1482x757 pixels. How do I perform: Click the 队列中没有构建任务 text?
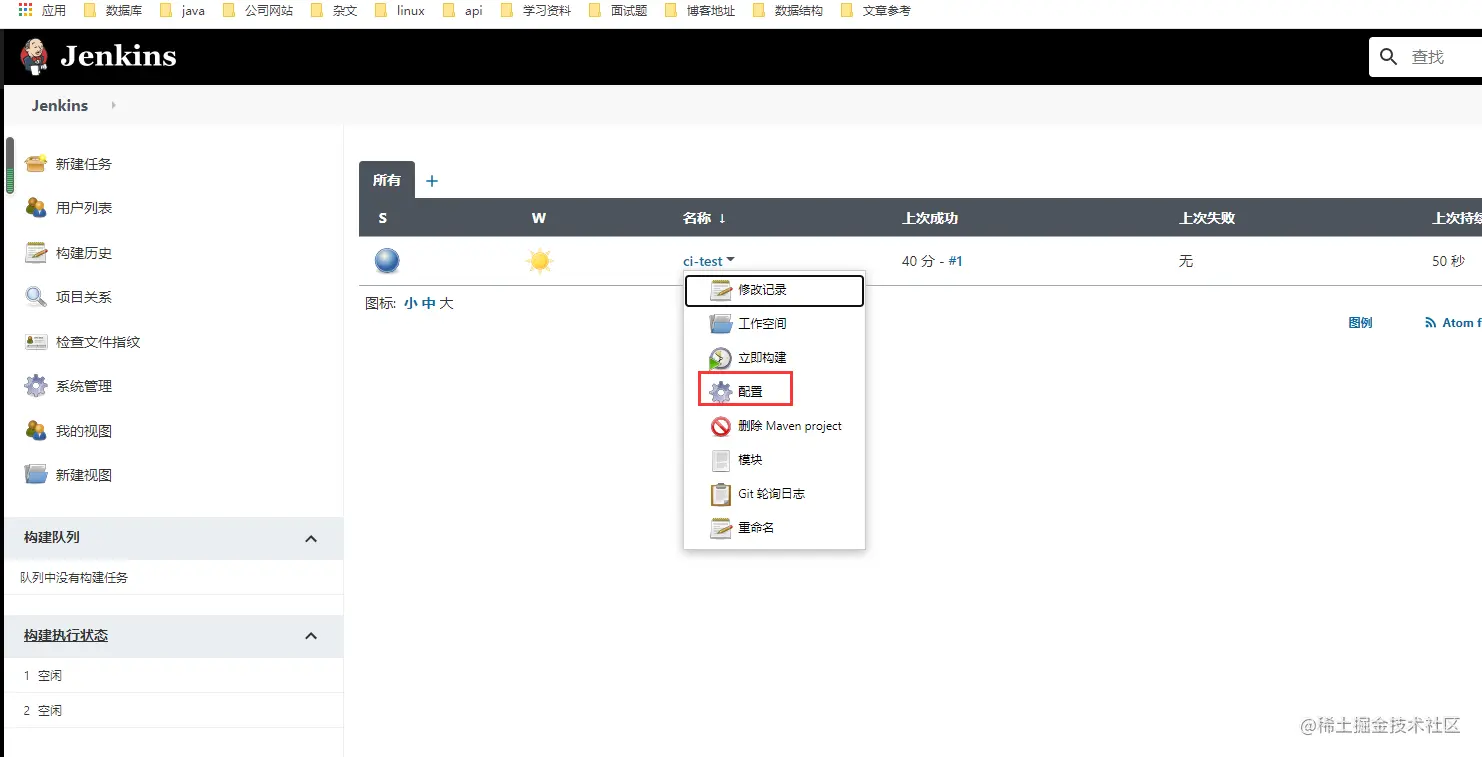click(74, 577)
